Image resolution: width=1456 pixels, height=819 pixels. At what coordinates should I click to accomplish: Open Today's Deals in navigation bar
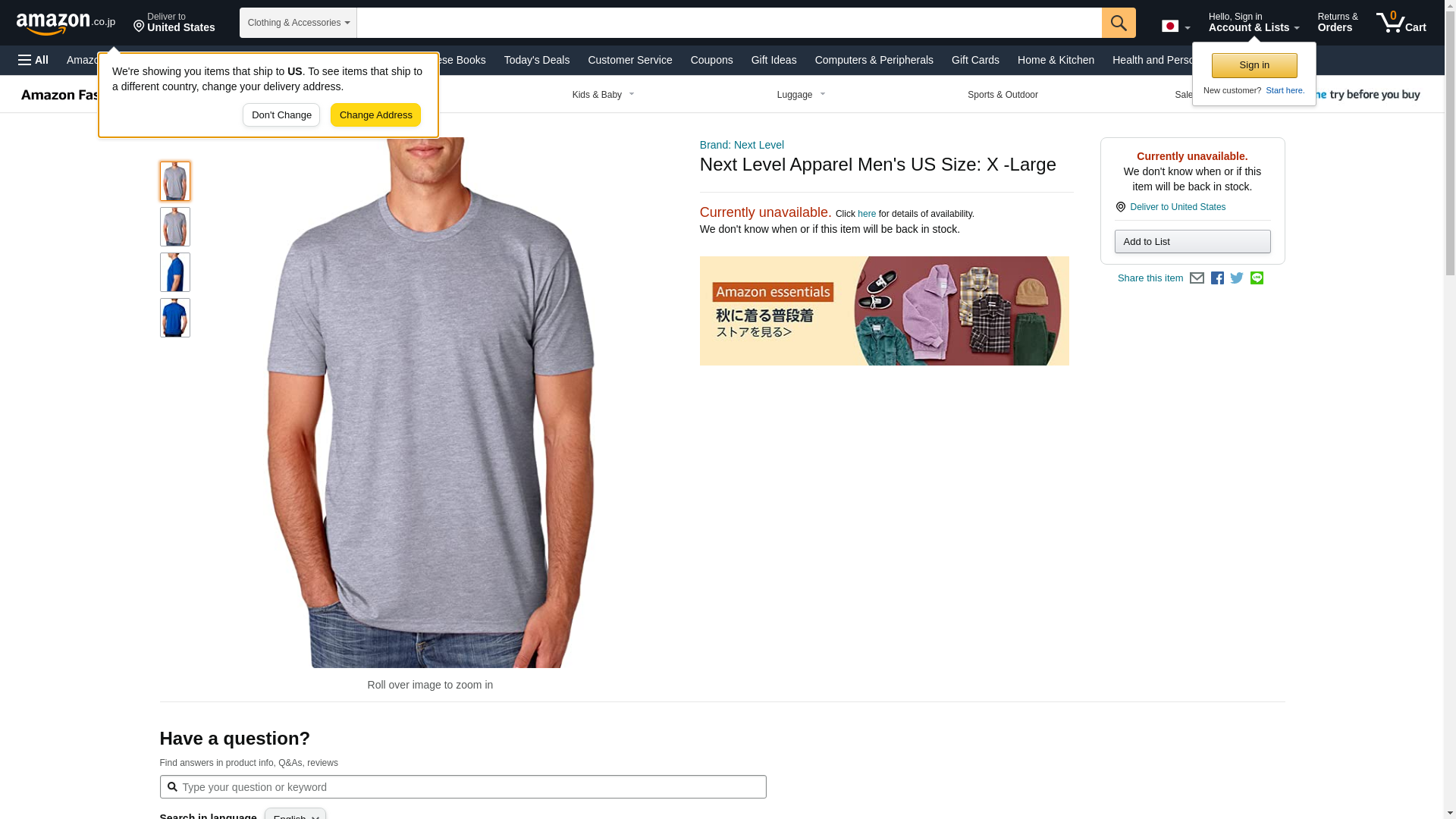537,60
